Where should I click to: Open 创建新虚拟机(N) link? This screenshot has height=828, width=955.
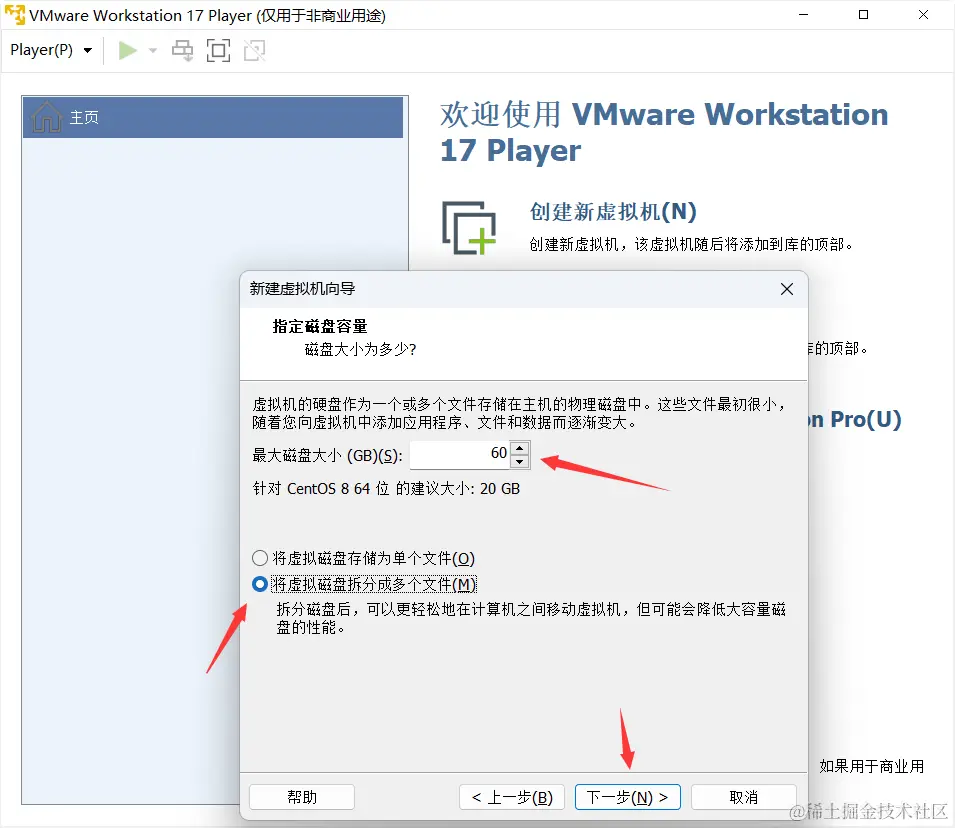pos(613,211)
